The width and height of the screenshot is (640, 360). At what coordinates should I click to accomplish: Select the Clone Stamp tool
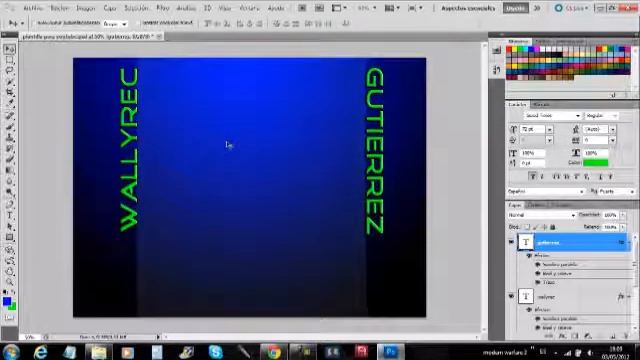point(9,137)
